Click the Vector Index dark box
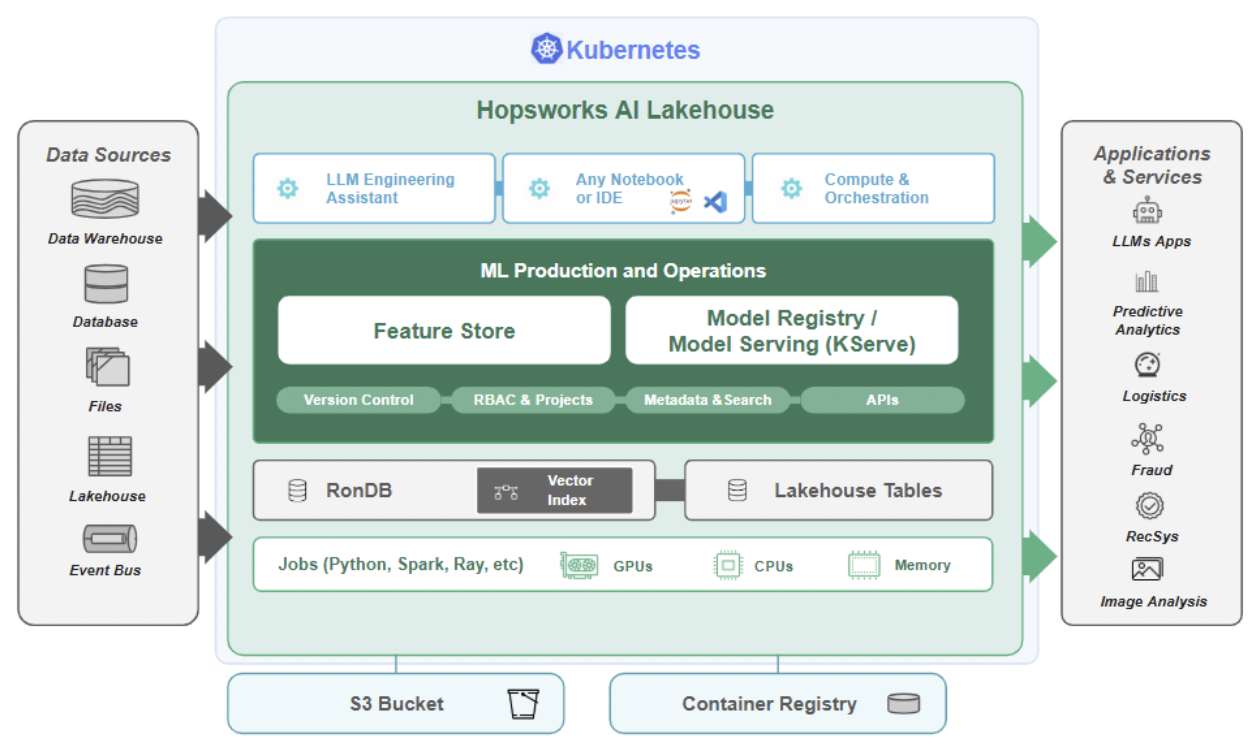 tap(554, 490)
